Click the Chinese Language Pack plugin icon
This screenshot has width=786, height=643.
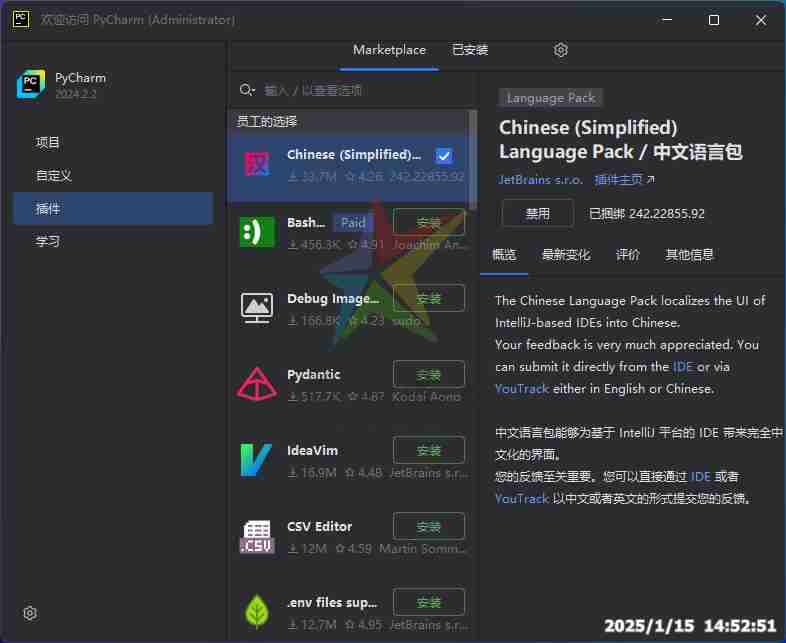257,164
